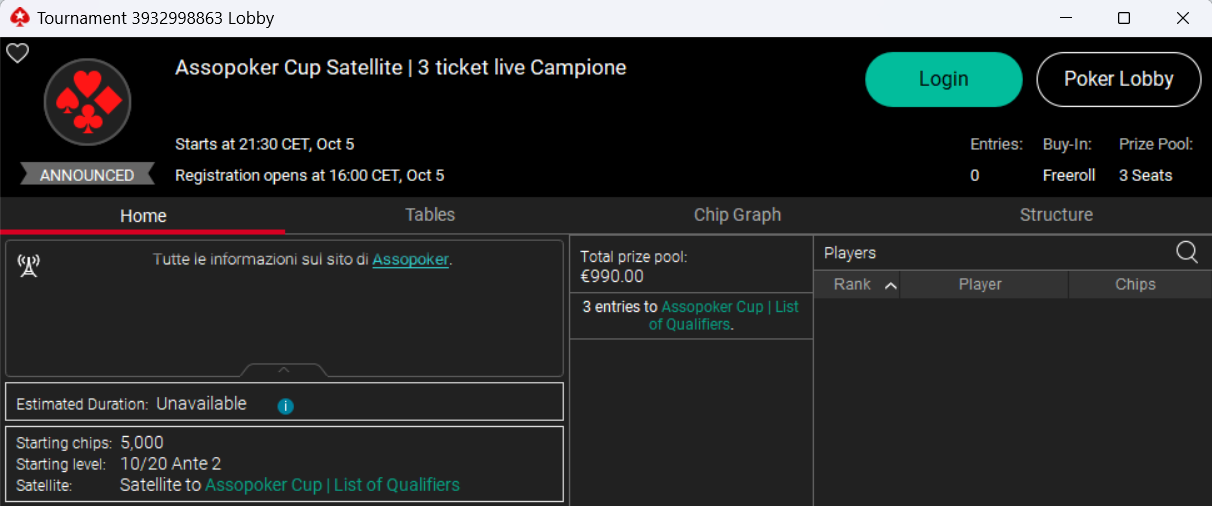Image resolution: width=1212 pixels, height=506 pixels.
Task: Open the Chip Graph tab
Action: point(737,215)
